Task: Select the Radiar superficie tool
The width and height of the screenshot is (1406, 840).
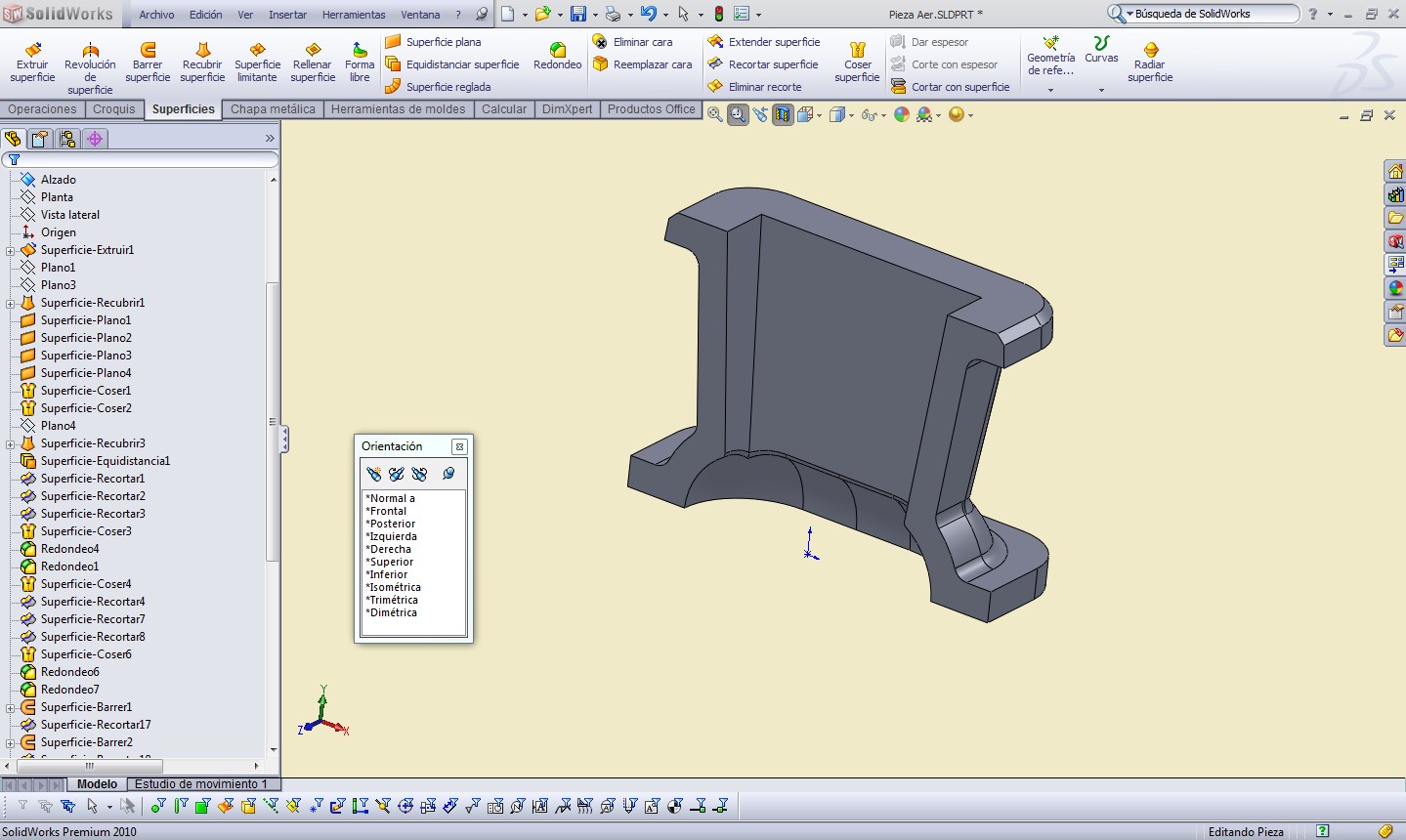Action: tap(1150, 63)
